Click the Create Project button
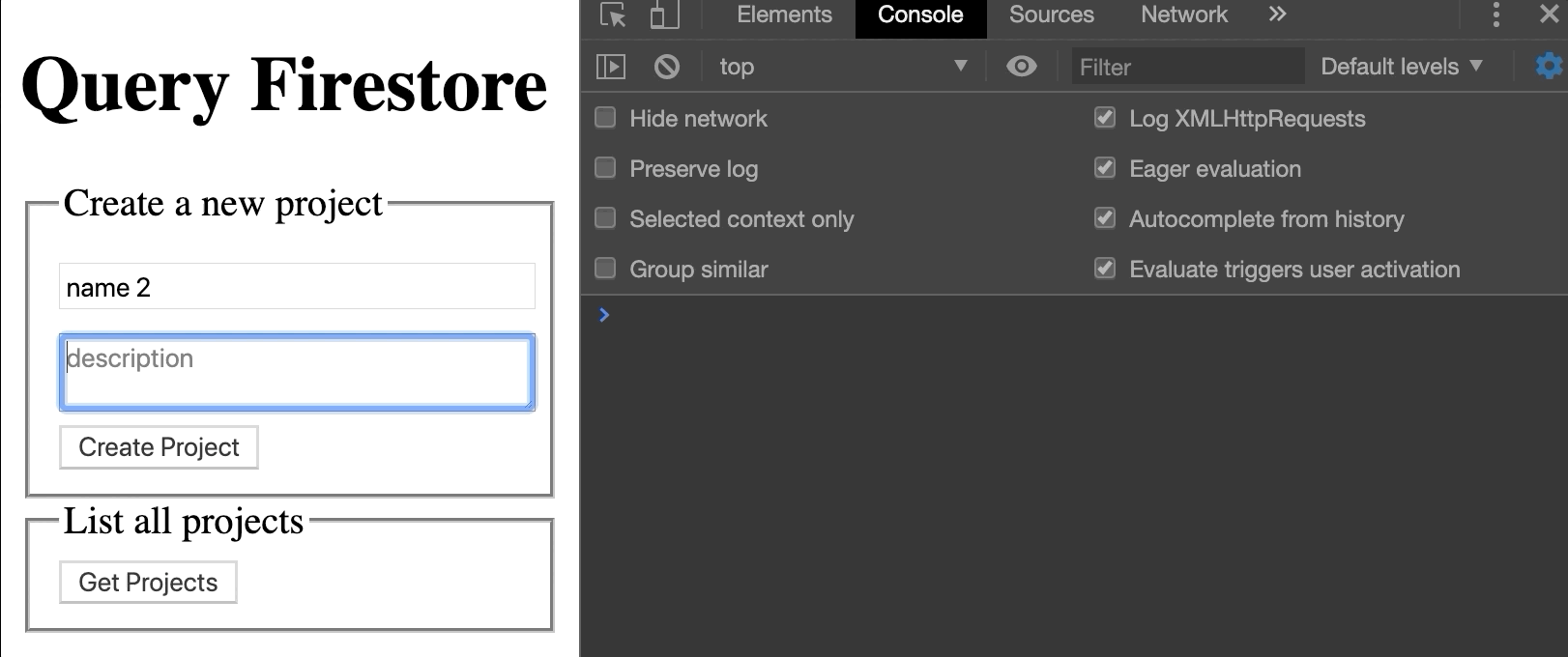Screen dimensions: 1568x657 click(x=159, y=447)
